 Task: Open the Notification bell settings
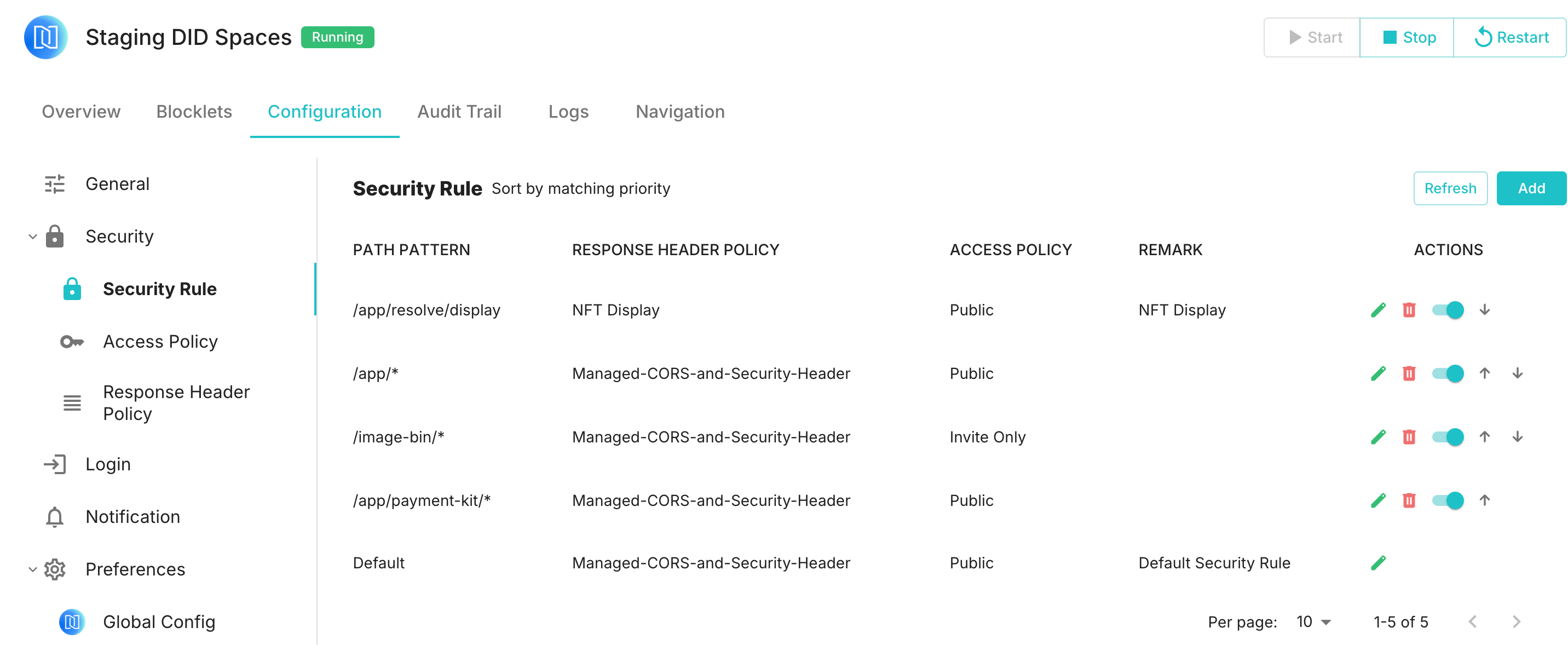pos(132,517)
